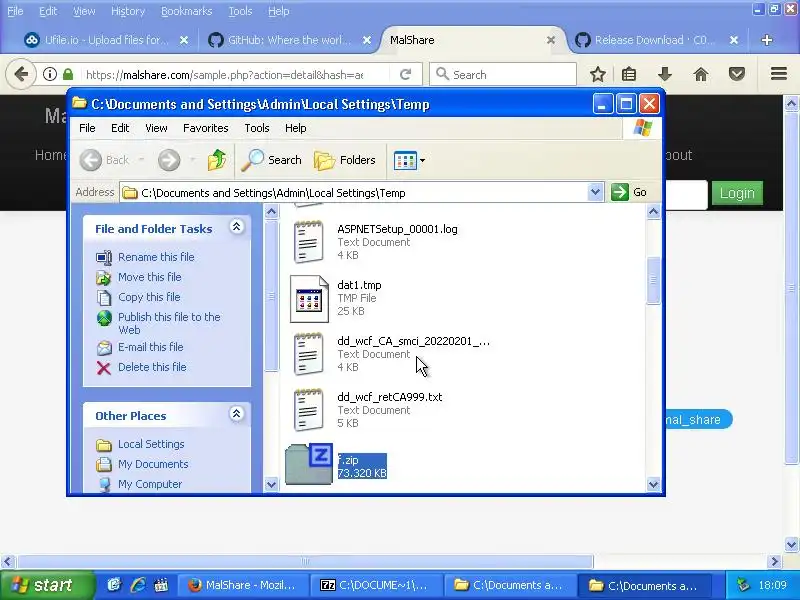Switch to 7-Zip C:\DOCUME~1 taskbar window
Screen dimensions: 800x600
pos(376,585)
